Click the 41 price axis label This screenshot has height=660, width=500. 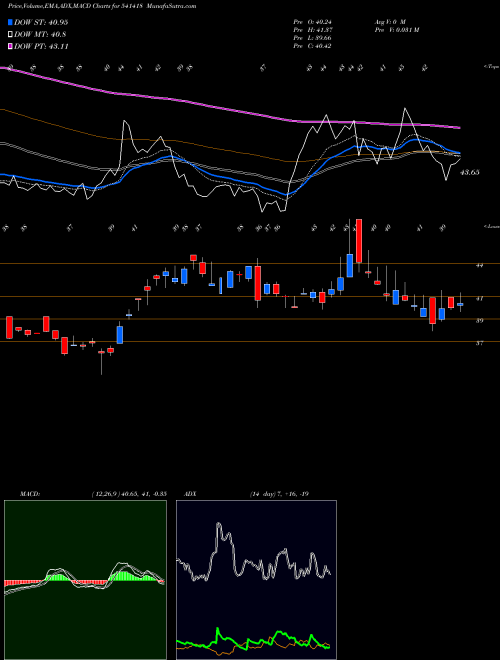coord(479,298)
